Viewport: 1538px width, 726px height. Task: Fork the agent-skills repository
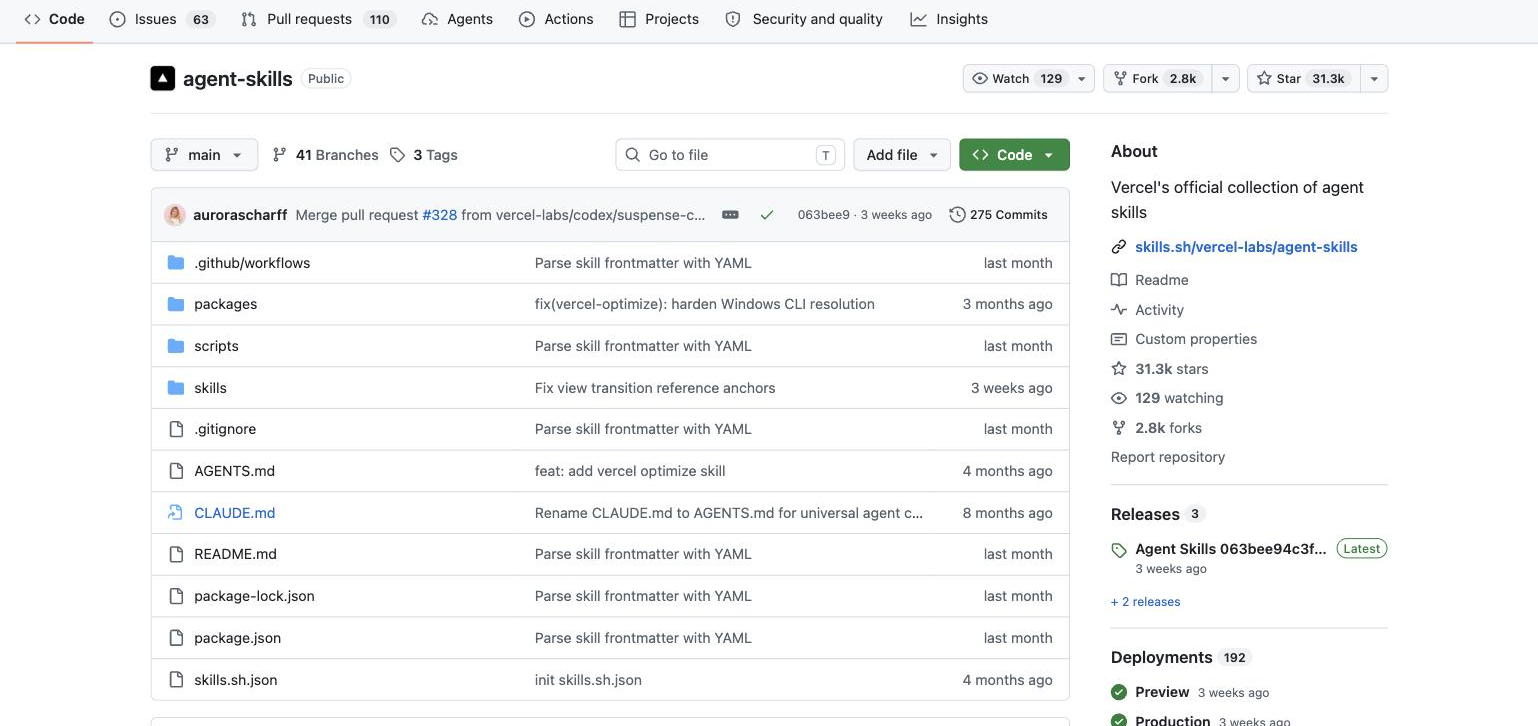1158,79
